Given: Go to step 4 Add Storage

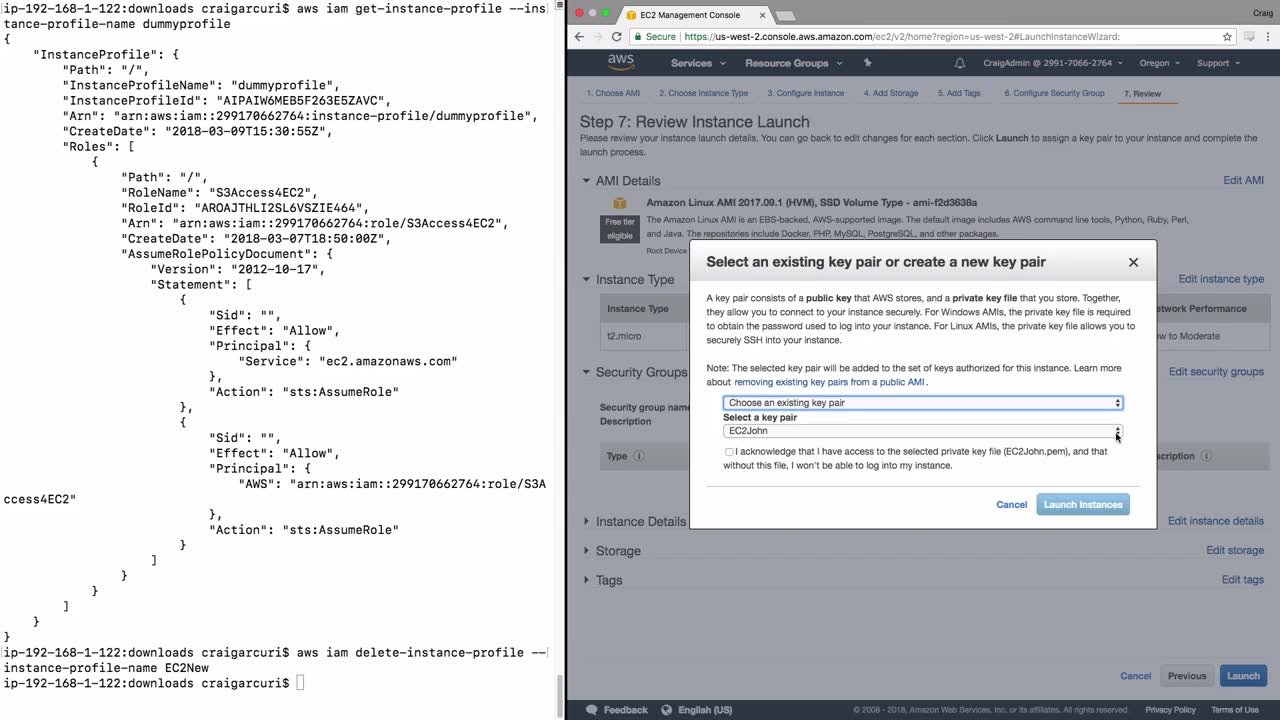Looking at the screenshot, I should (x=891, y=93).
